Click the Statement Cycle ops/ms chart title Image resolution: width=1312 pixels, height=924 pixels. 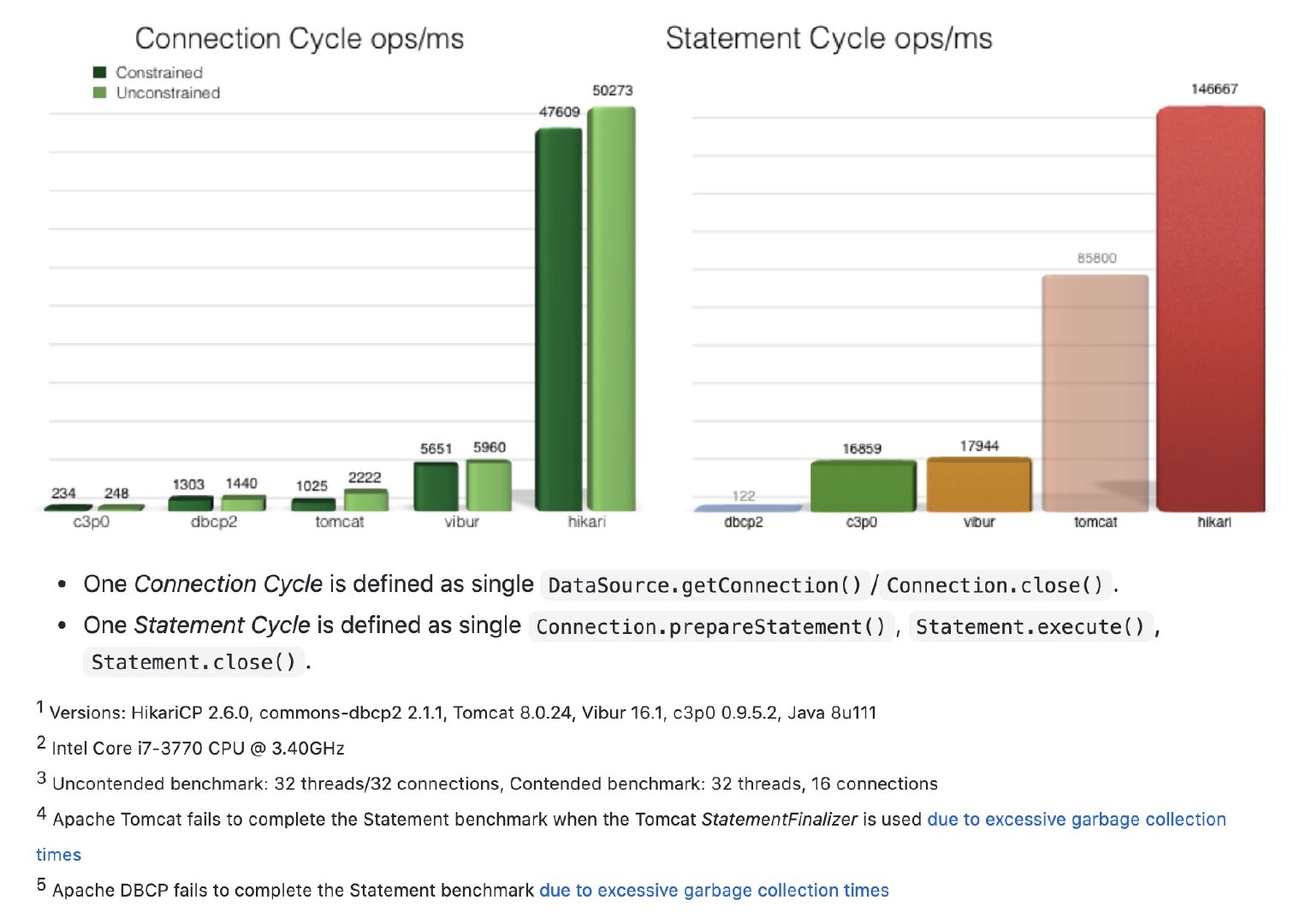[x=828, y=38]
